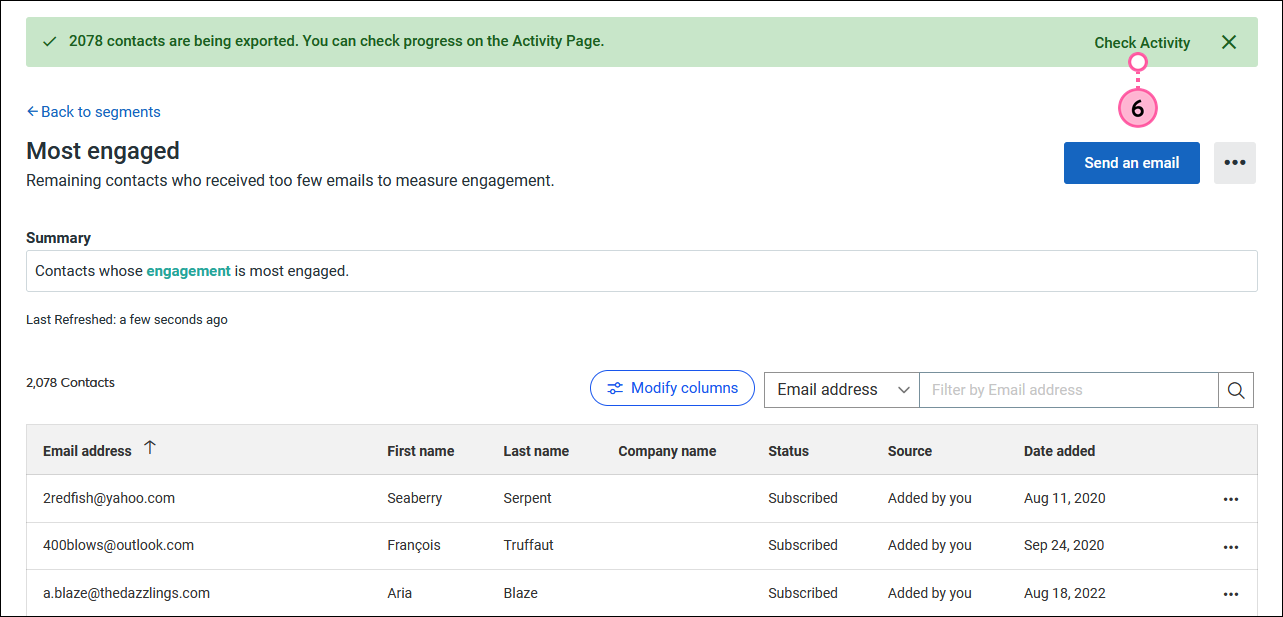The height and width of the screenshot is (617, 1283).
Task: Open row options for a.blaze@thedazzlings.com
Action: (x=1231, y=594)
